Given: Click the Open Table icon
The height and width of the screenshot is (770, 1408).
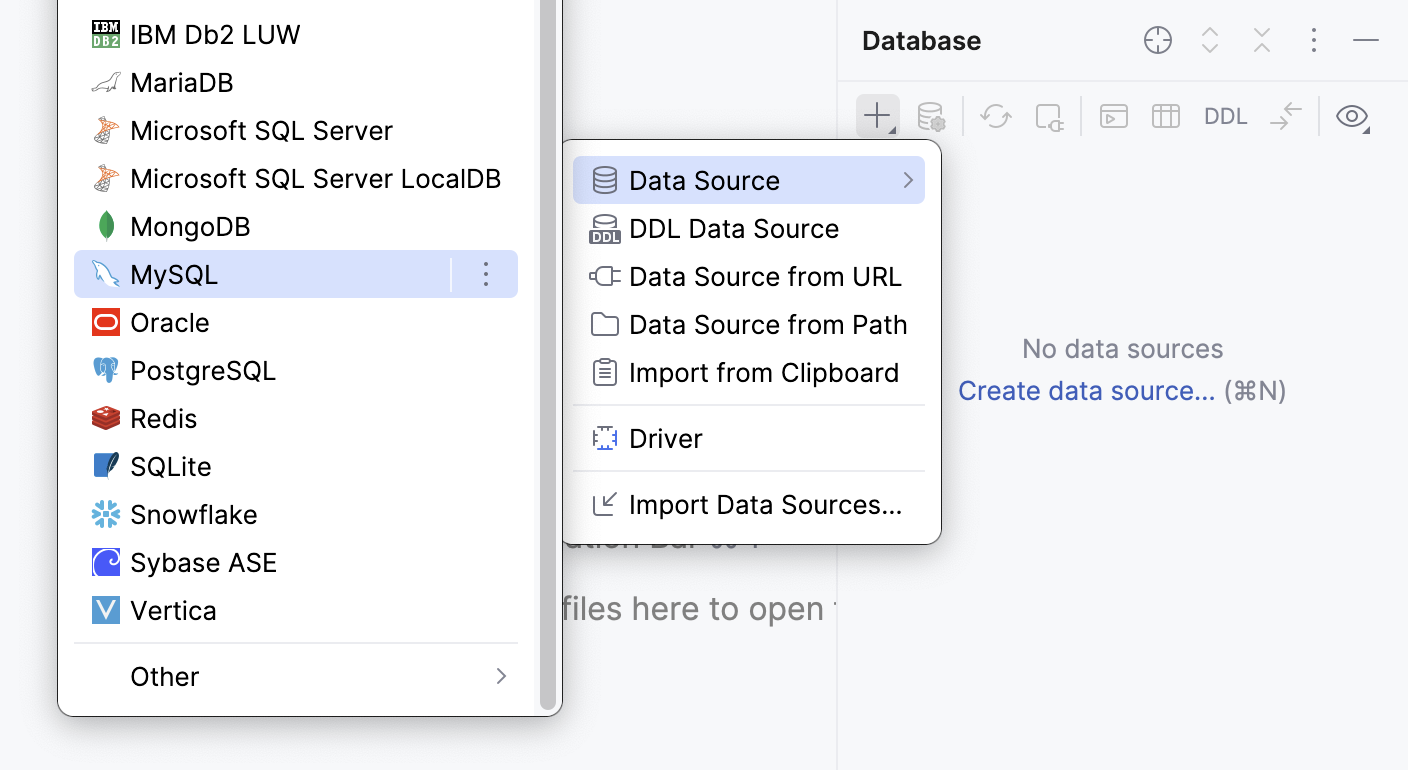Looking at the screenshot, I should [x=1165, y=116].
